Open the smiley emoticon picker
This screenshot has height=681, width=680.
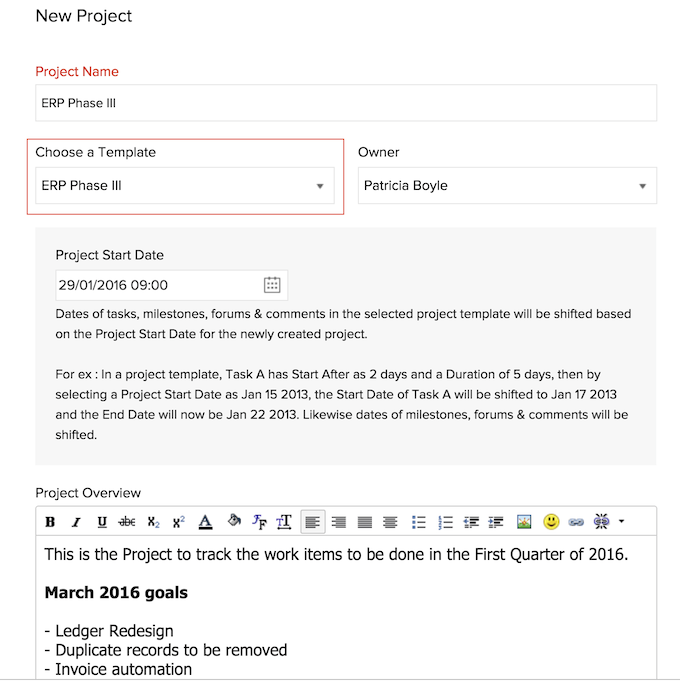click(x=551, y=522)
